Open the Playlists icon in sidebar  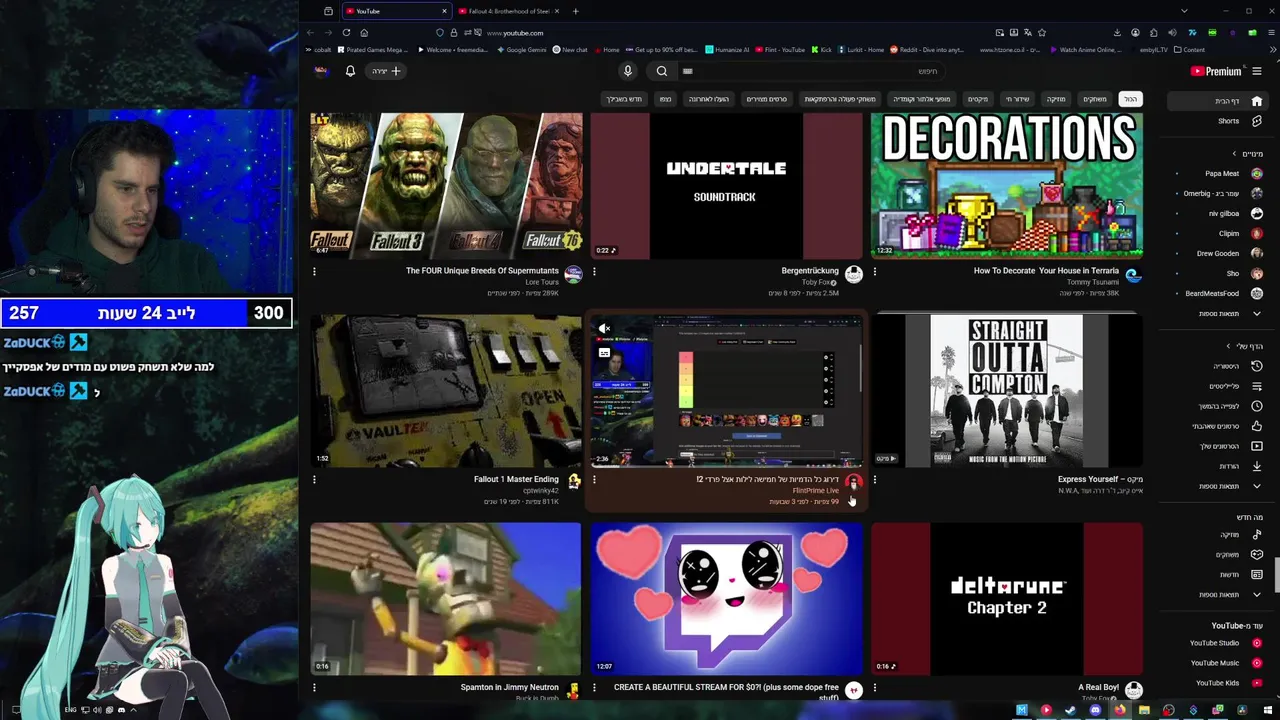pyautogui.click(x=1257, y=386)
